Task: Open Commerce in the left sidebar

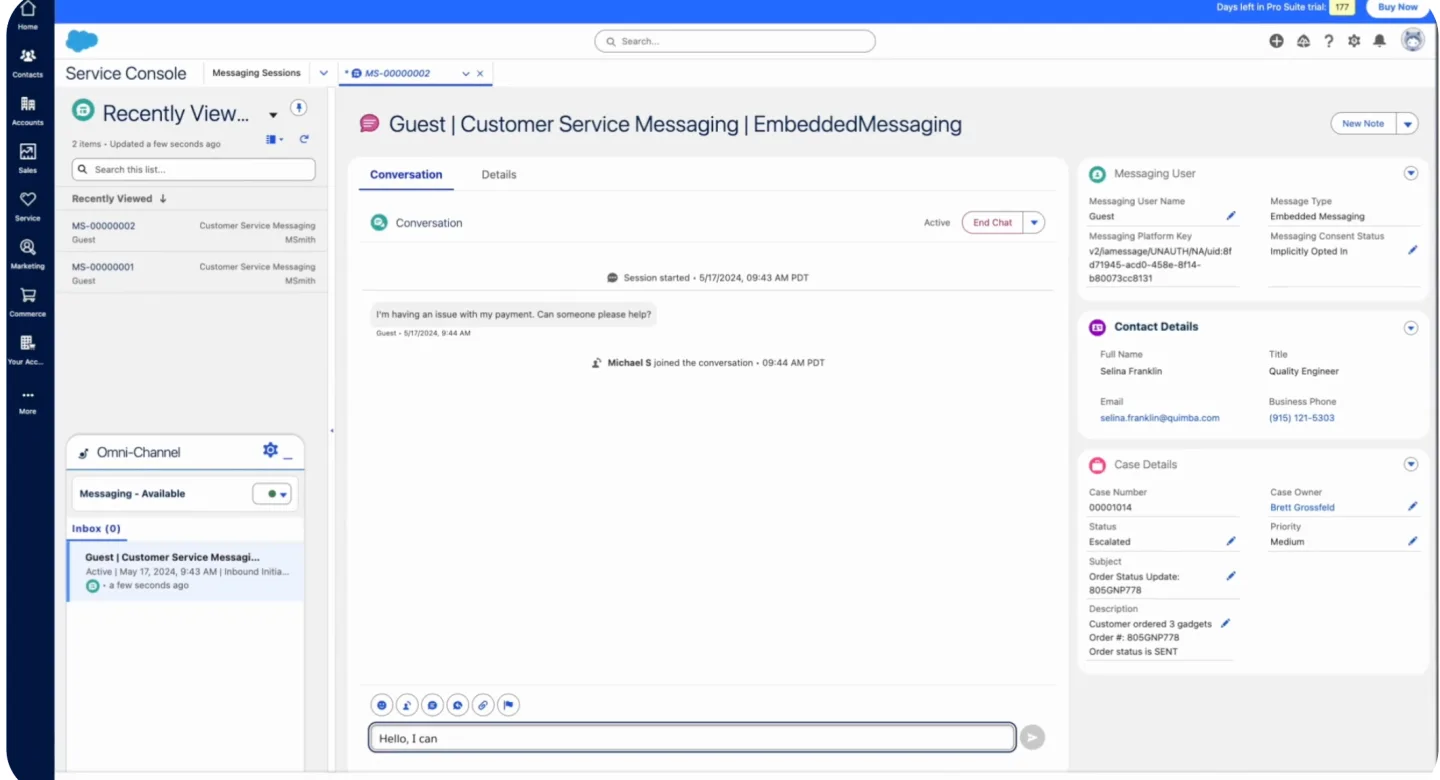Action: click(28, 302)
